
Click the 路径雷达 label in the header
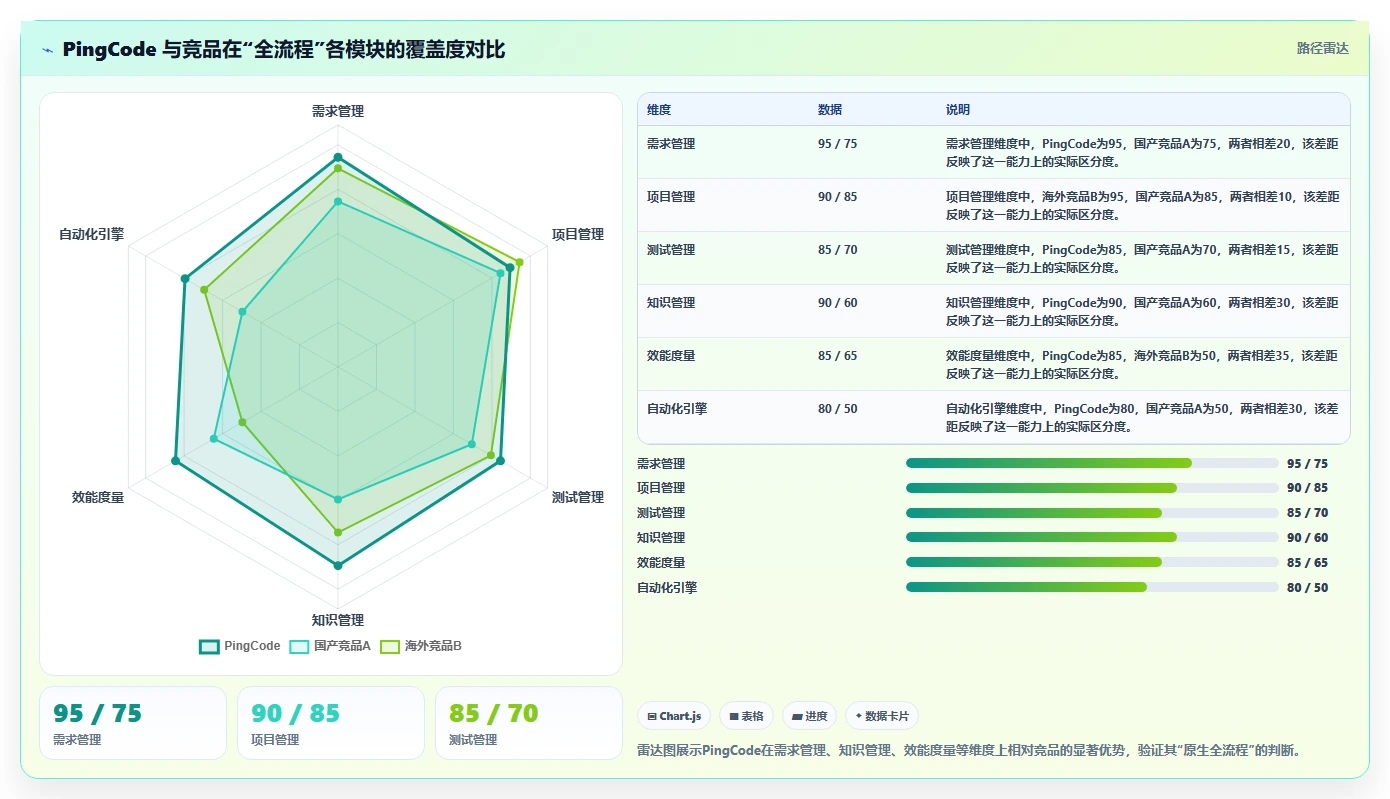(1323, 48)
